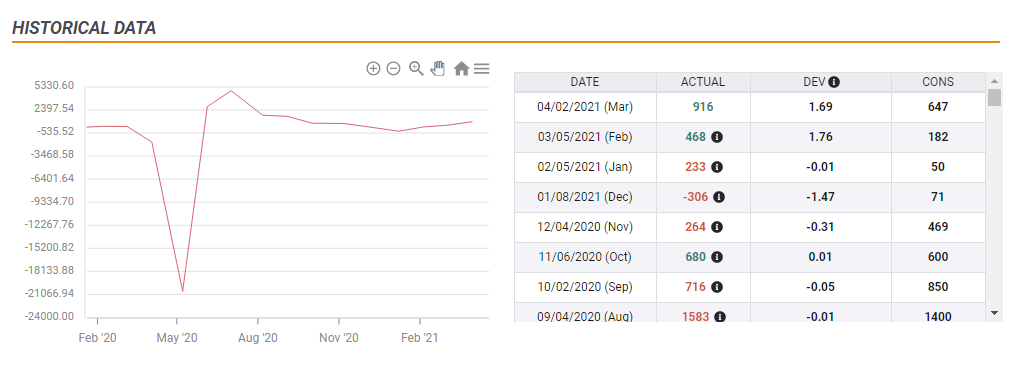Click info icon in DEV column header

tap(835, 82)
